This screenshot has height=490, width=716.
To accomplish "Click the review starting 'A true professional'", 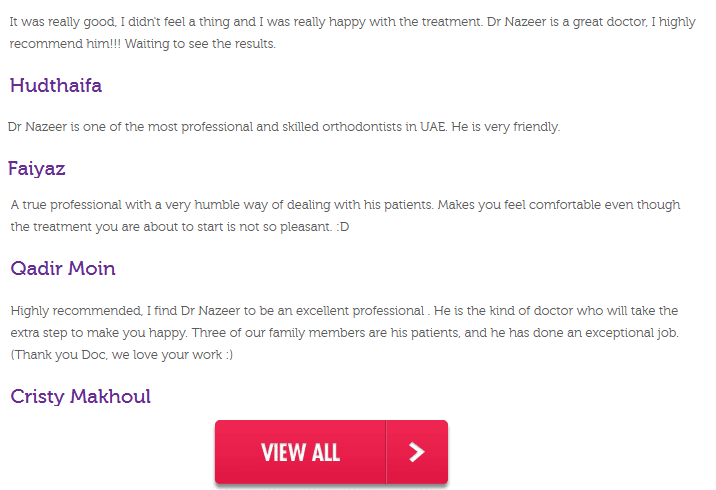I will click(345, 216).
